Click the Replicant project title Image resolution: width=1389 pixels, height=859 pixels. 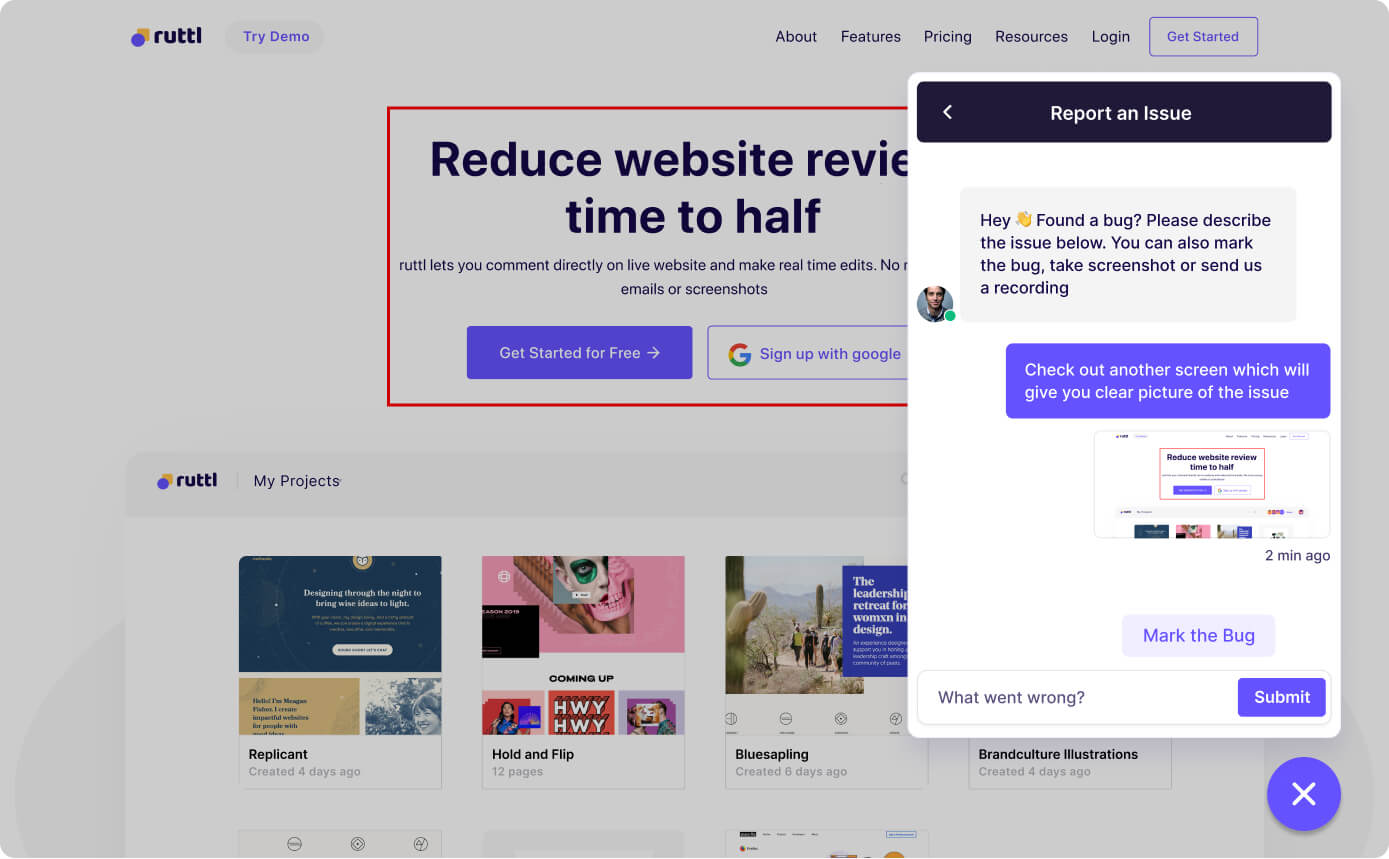pyautogui.click(x=278, y=754)
